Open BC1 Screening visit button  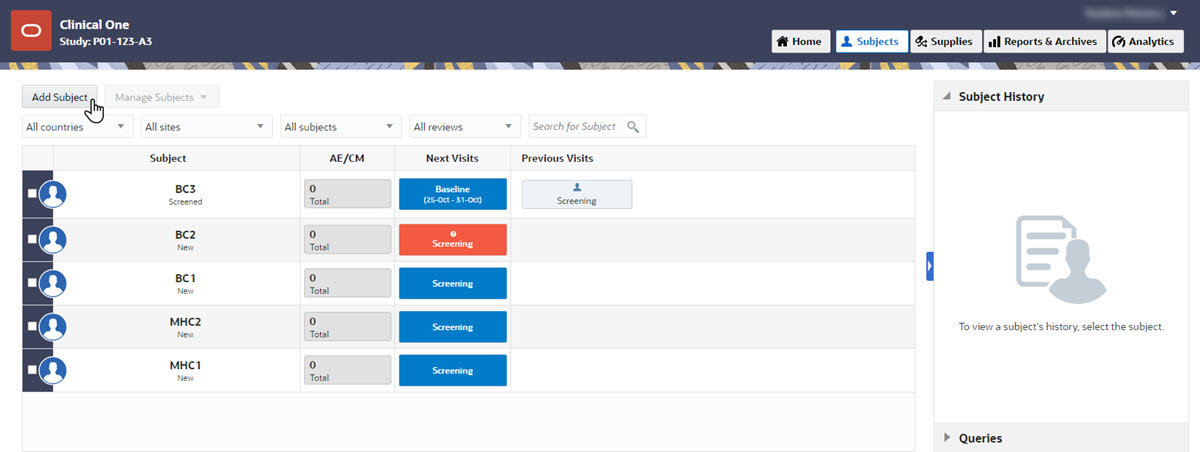click(x=453, y=283)
